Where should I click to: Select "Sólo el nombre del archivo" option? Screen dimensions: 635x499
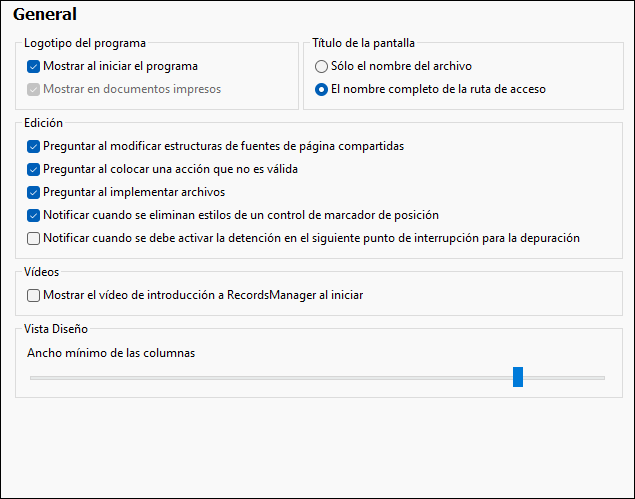click(x=321, y=67)
